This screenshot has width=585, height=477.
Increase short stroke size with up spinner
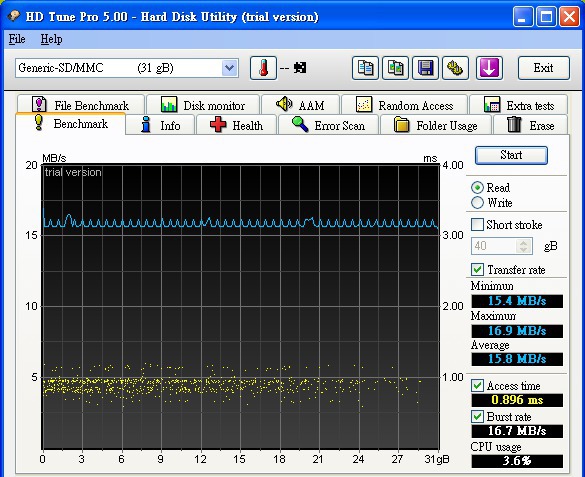coord(523,242)
